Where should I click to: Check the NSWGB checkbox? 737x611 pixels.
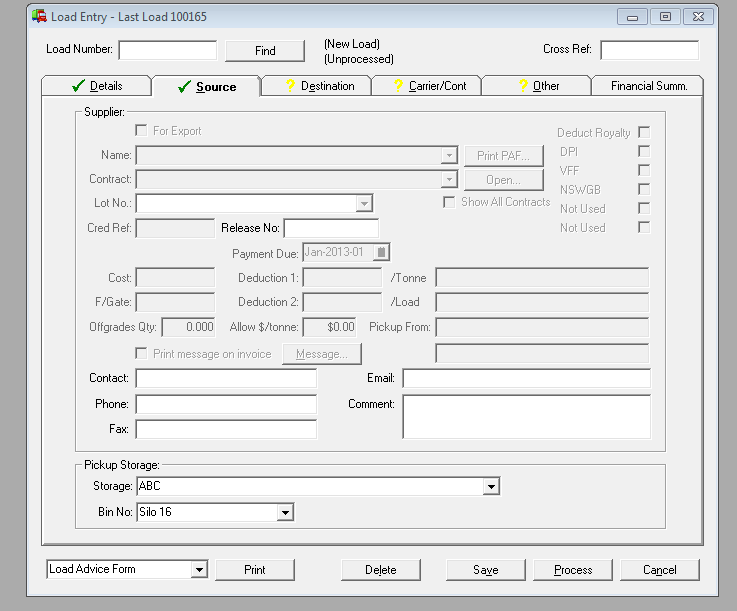(x=644, y=189)
